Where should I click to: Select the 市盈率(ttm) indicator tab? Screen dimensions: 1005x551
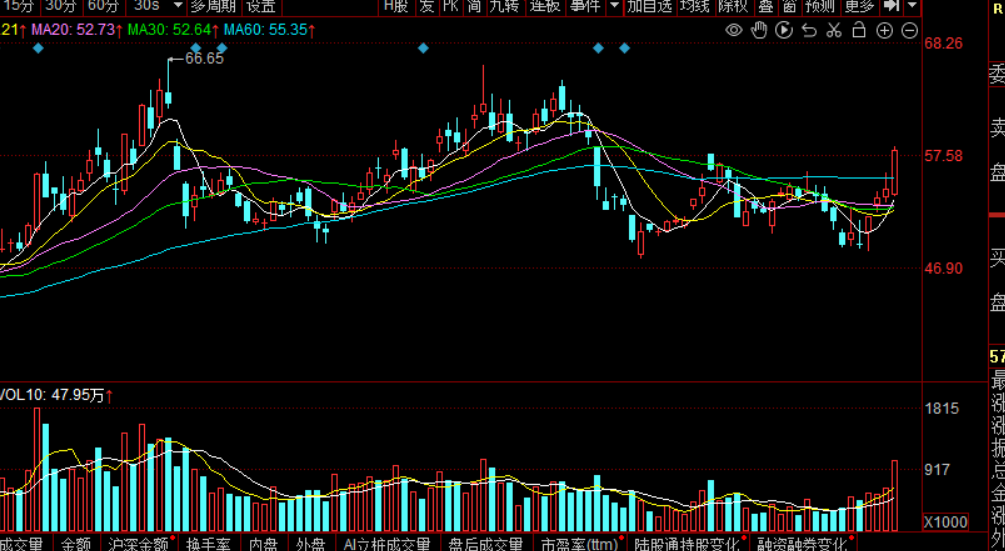(x=580, y=544)
